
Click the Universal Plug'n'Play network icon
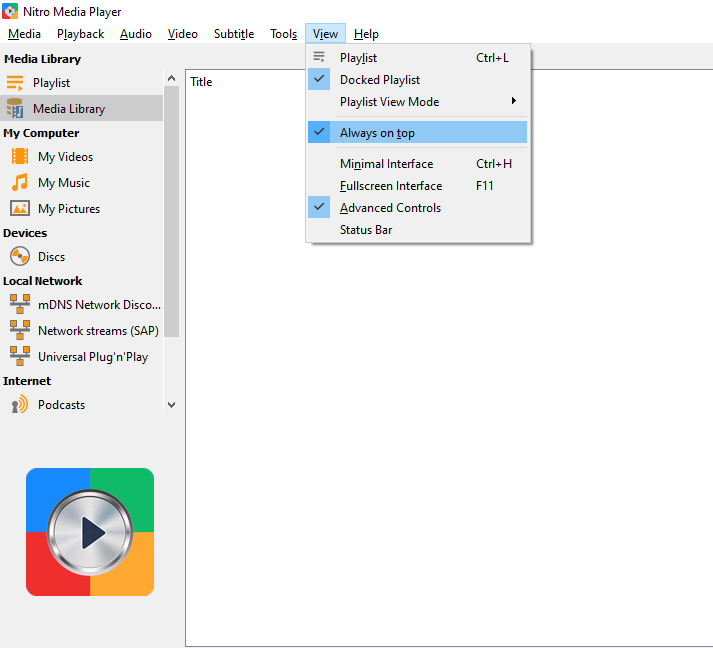pyautogui.click(x=20, y=356)
